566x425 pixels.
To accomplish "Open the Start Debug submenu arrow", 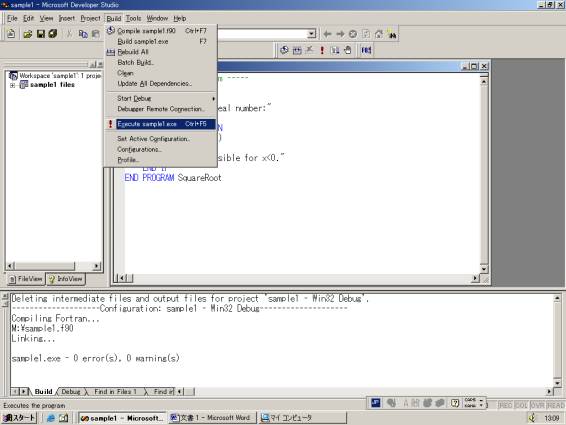I will pos(214,99).
